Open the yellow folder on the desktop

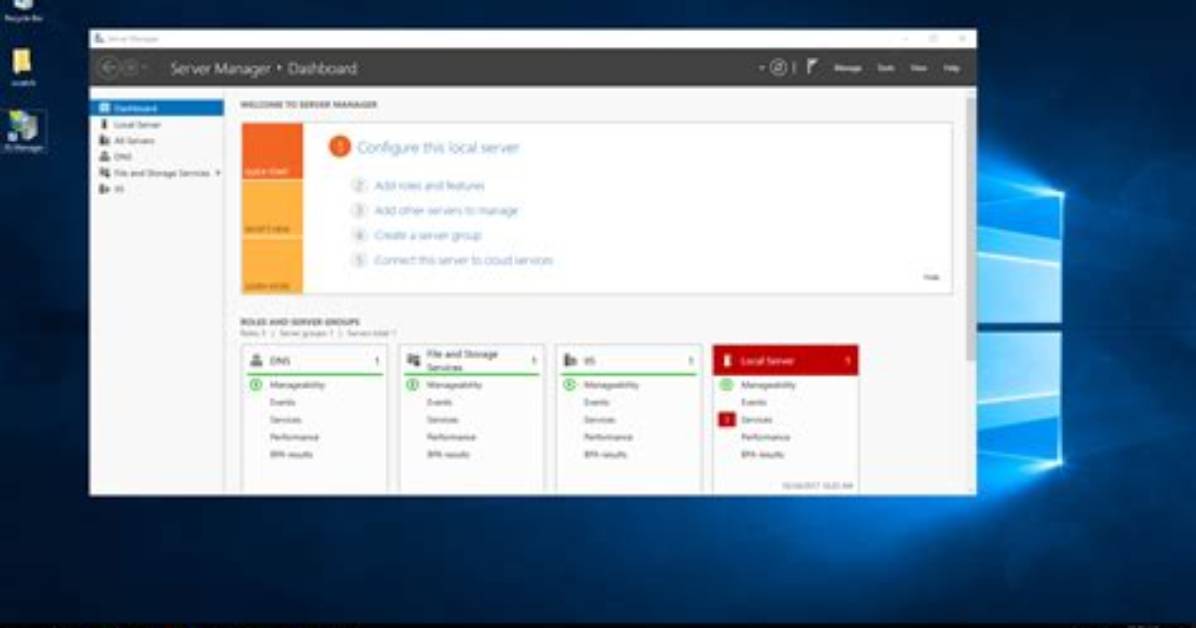pyautogui.click(x=23, y=66)
